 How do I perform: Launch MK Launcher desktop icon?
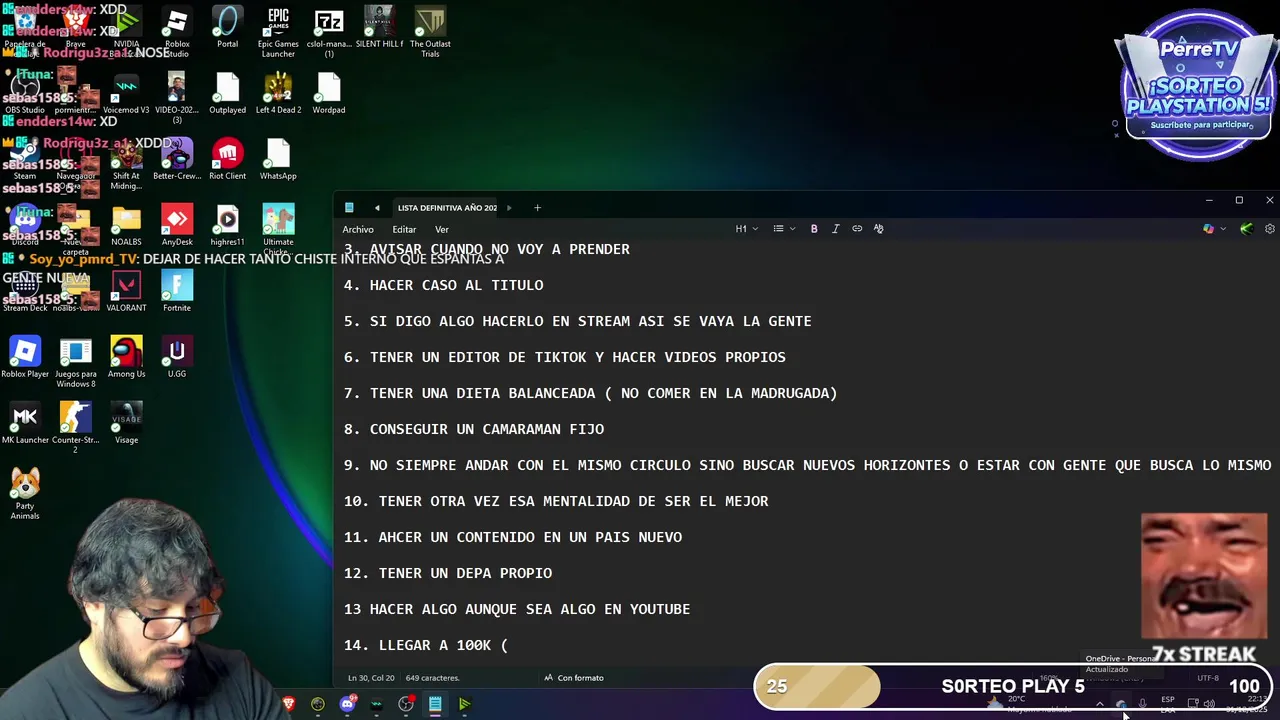pyautogui.click(x=25, y=424)
